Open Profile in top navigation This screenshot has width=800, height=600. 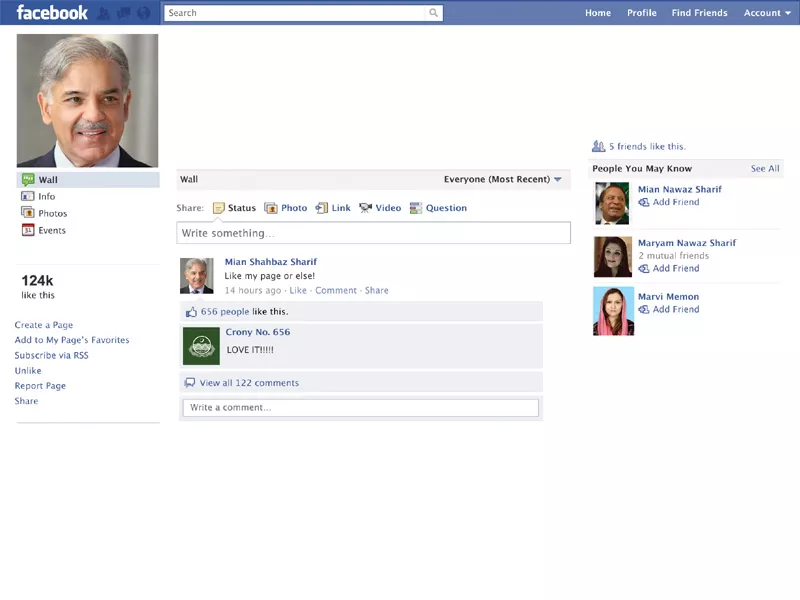642,13
